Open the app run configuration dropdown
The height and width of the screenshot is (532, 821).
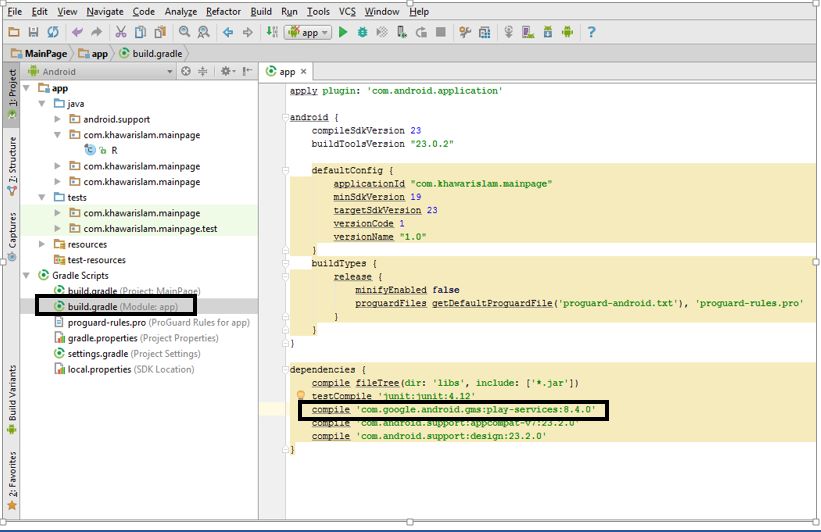(308, 32)
